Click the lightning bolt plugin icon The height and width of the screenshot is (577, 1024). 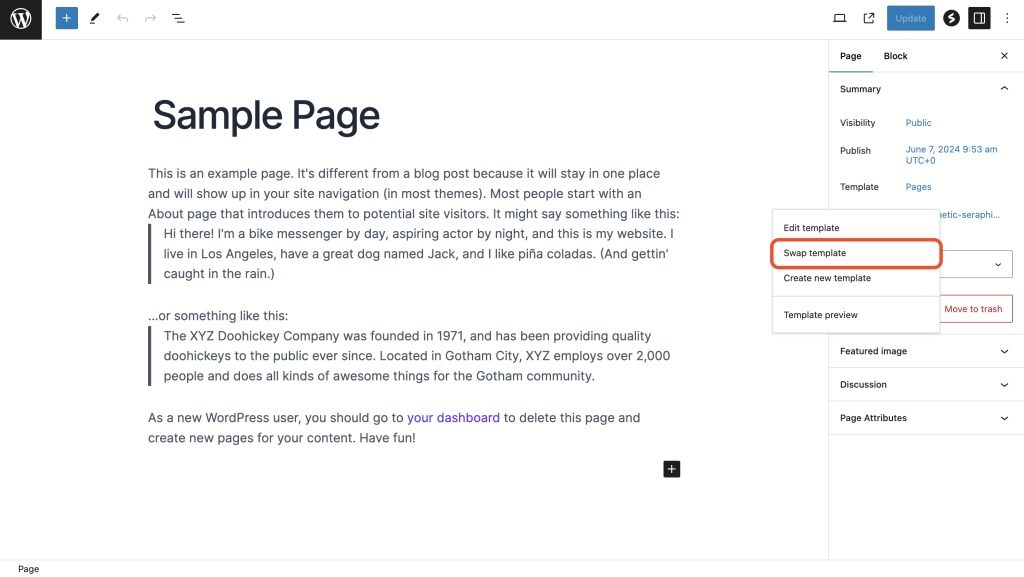tap(951, 18)
